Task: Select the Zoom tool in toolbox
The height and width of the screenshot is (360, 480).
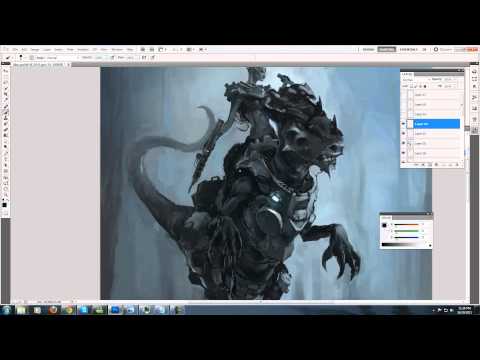Action: (5, 195)
